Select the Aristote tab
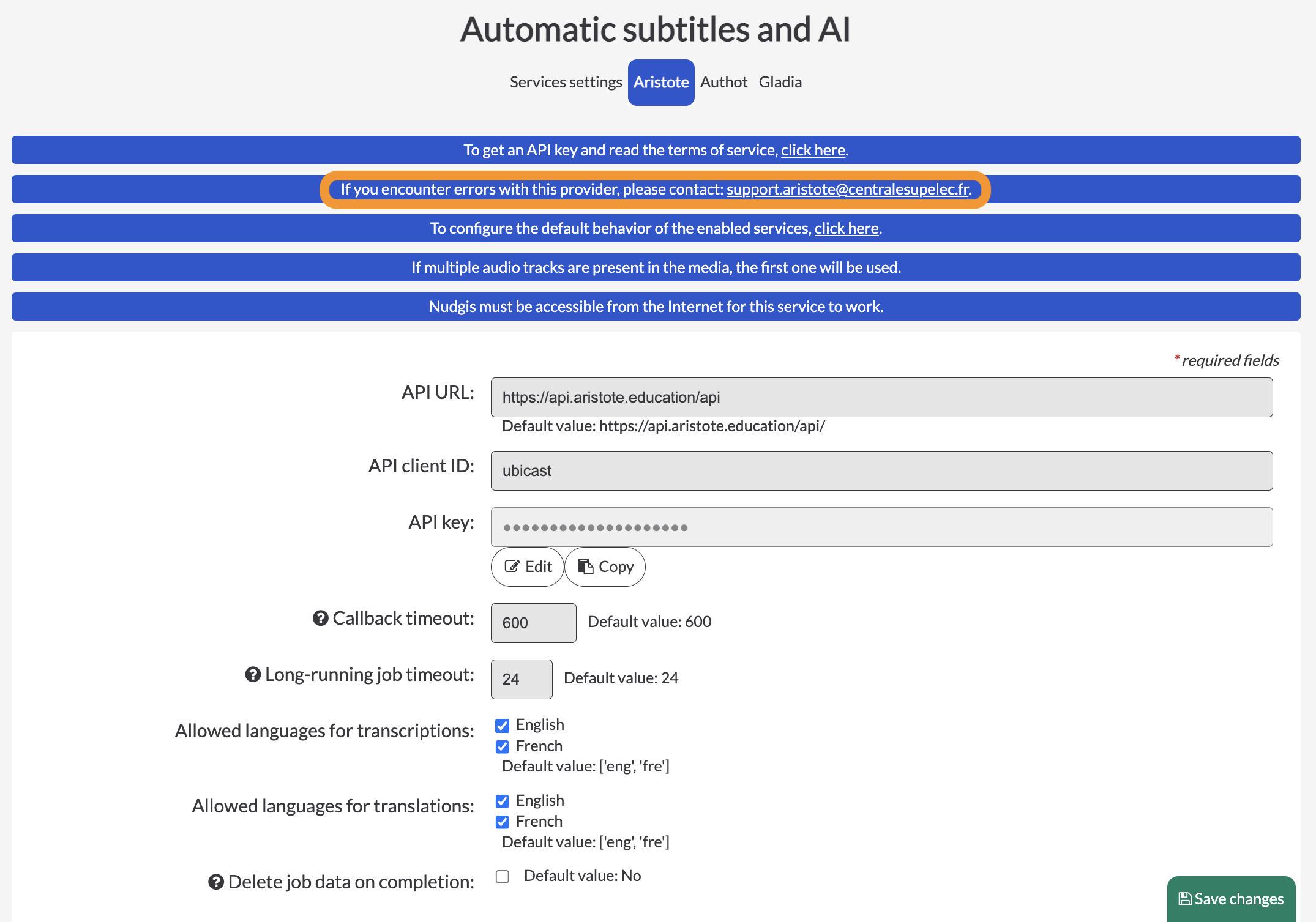Image resolution: width=1316 pixels, height=922 pixels. point(661,82)
